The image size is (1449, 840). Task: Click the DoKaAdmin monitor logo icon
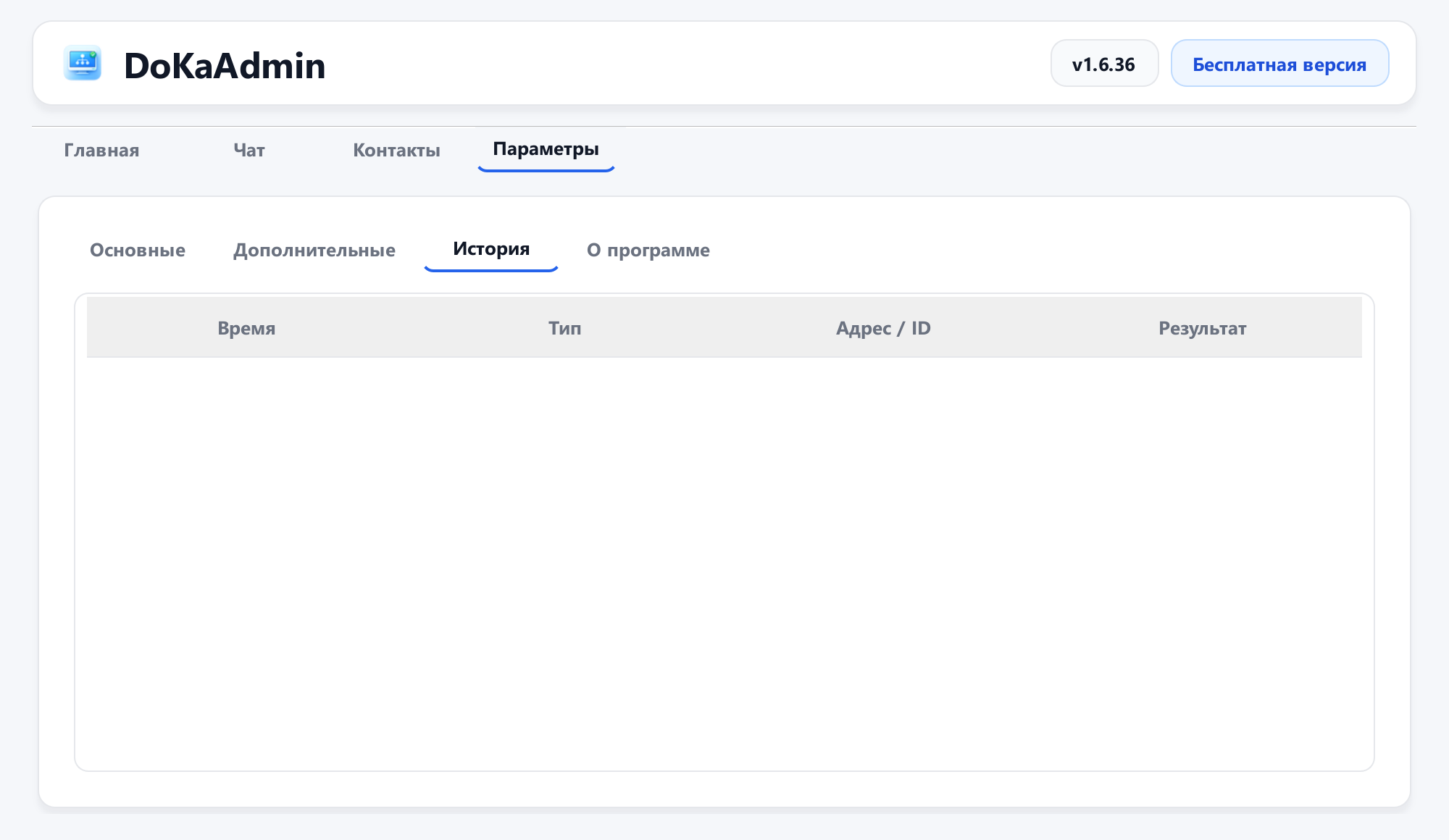pyautogui.click(x=83, y=63)
